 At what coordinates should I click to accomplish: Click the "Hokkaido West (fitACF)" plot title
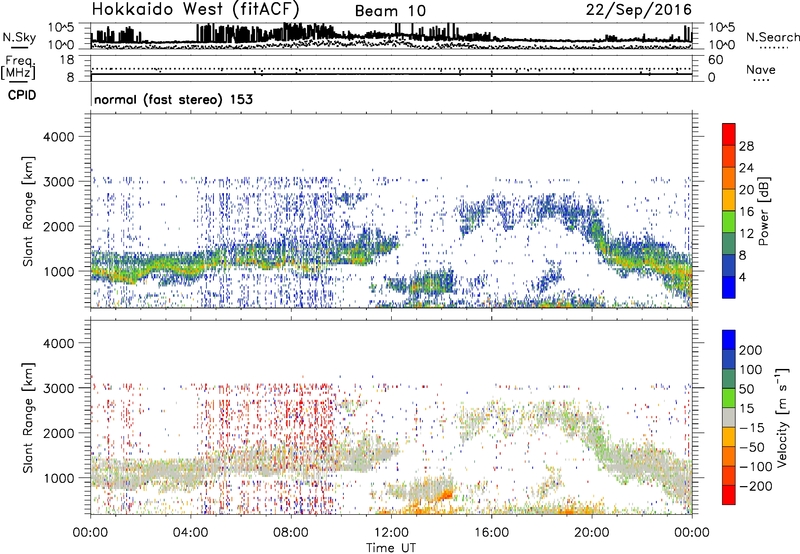(195, 9)
